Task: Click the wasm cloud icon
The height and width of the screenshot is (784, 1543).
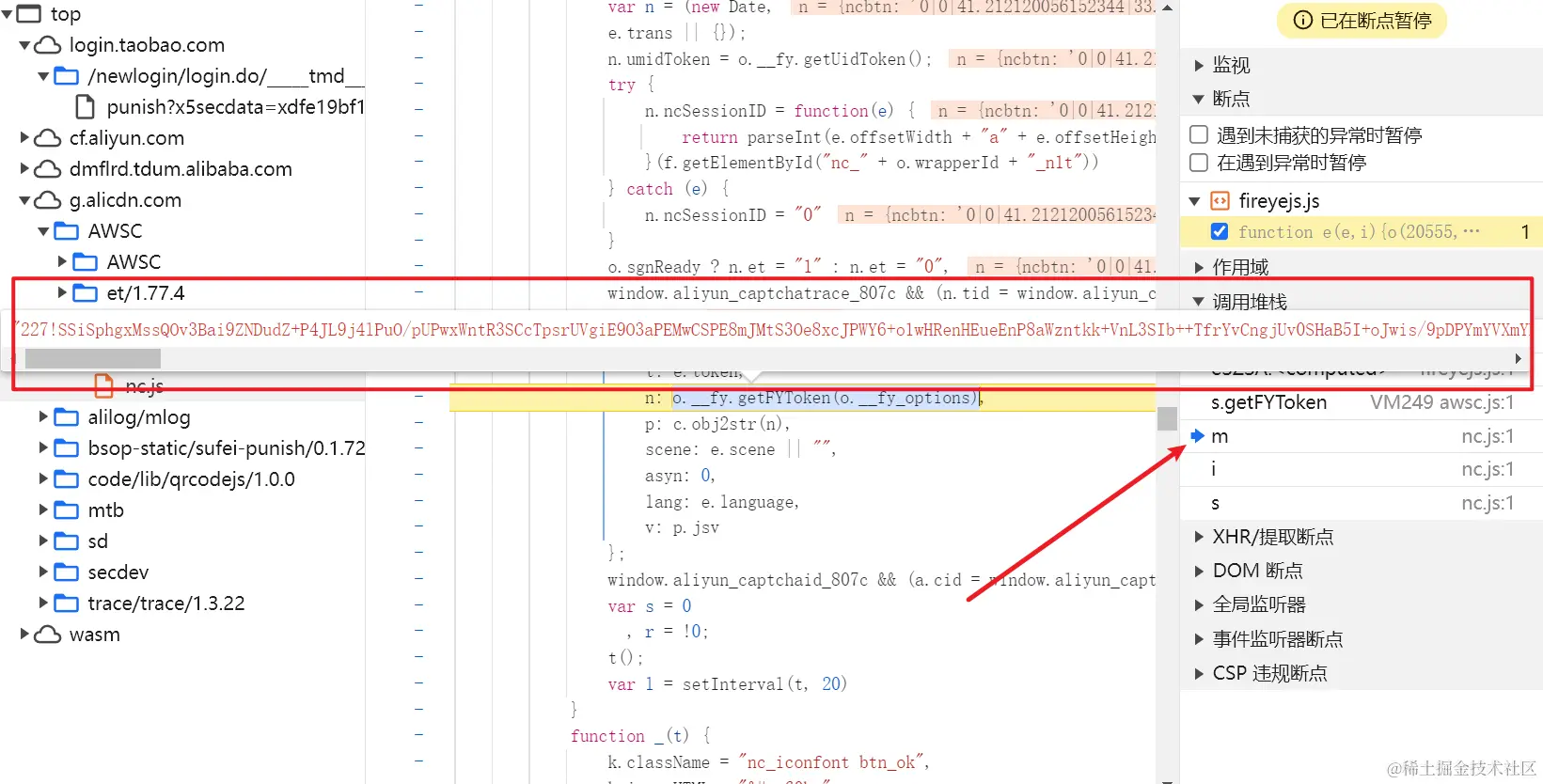Action: click(x=48, y=635)
